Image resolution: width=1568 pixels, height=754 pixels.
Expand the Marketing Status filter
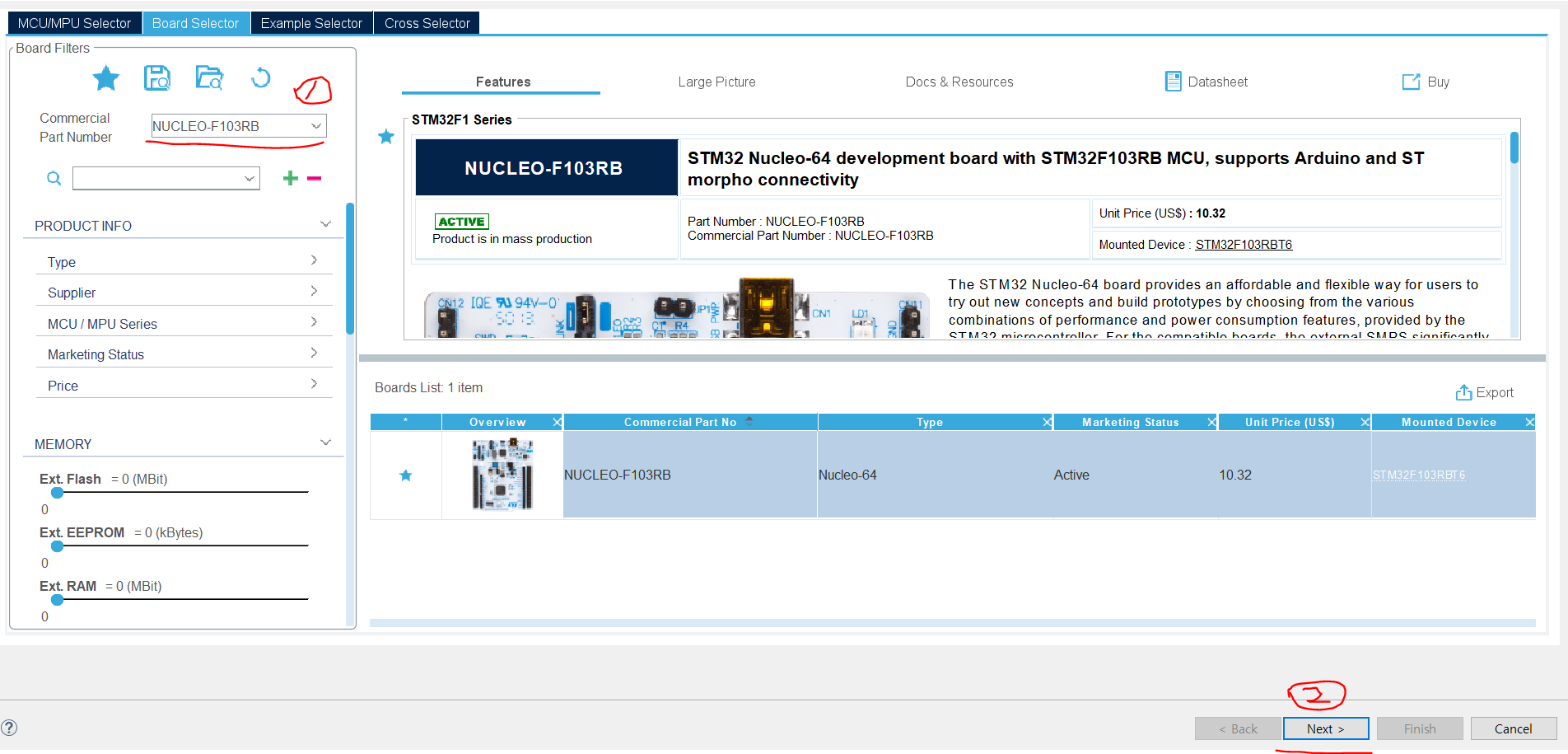[x=314, y=353]
